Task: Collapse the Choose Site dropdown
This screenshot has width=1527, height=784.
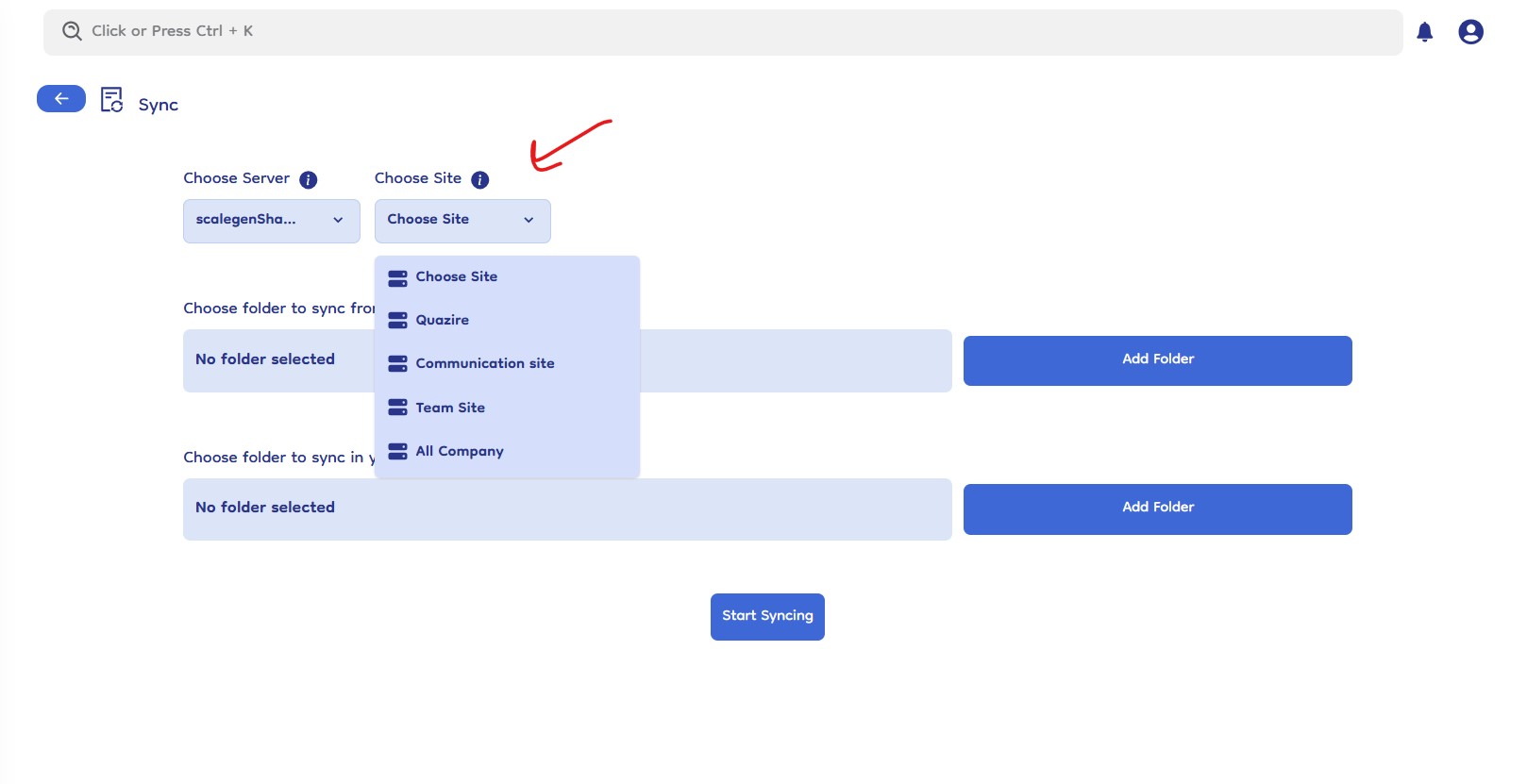Action: [x=461, y=220]
